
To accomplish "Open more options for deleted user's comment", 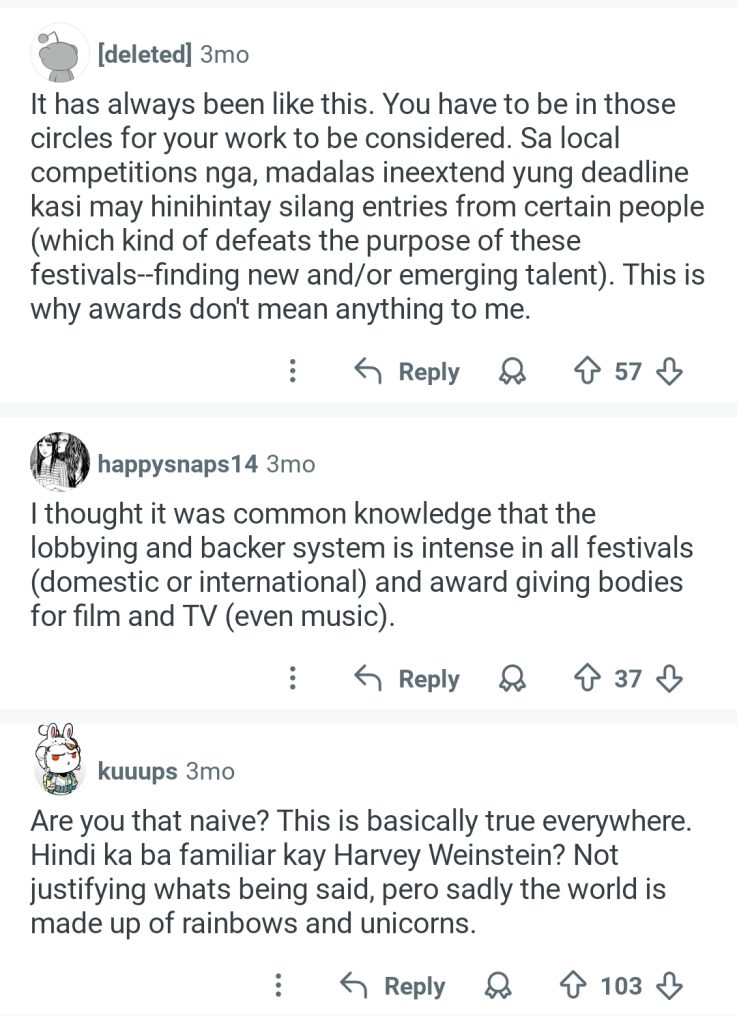I will [x=292, y=372].
